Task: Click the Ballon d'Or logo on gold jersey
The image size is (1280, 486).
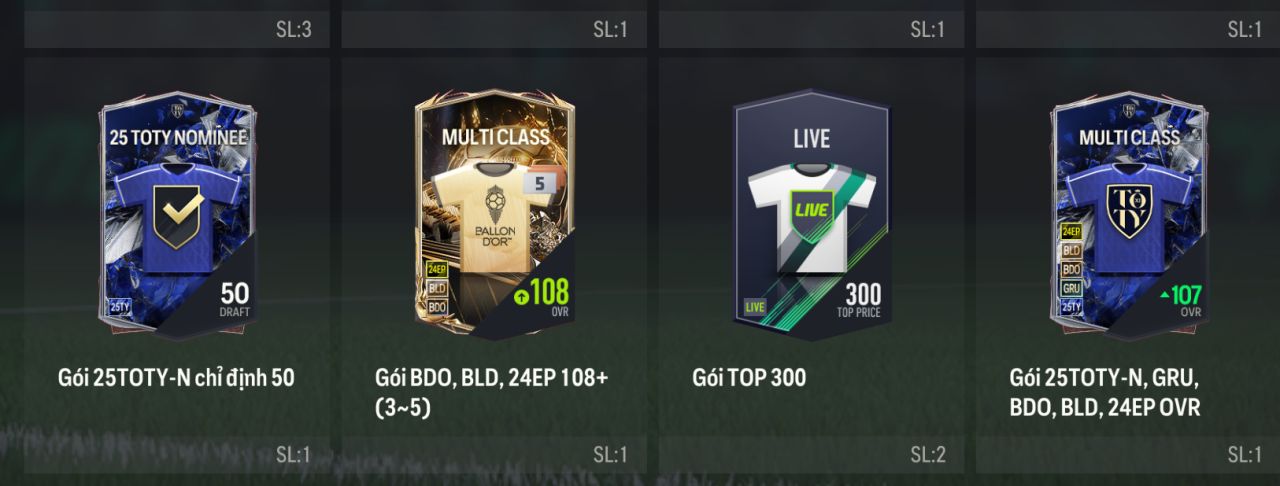Action: (x=494, y=215)
